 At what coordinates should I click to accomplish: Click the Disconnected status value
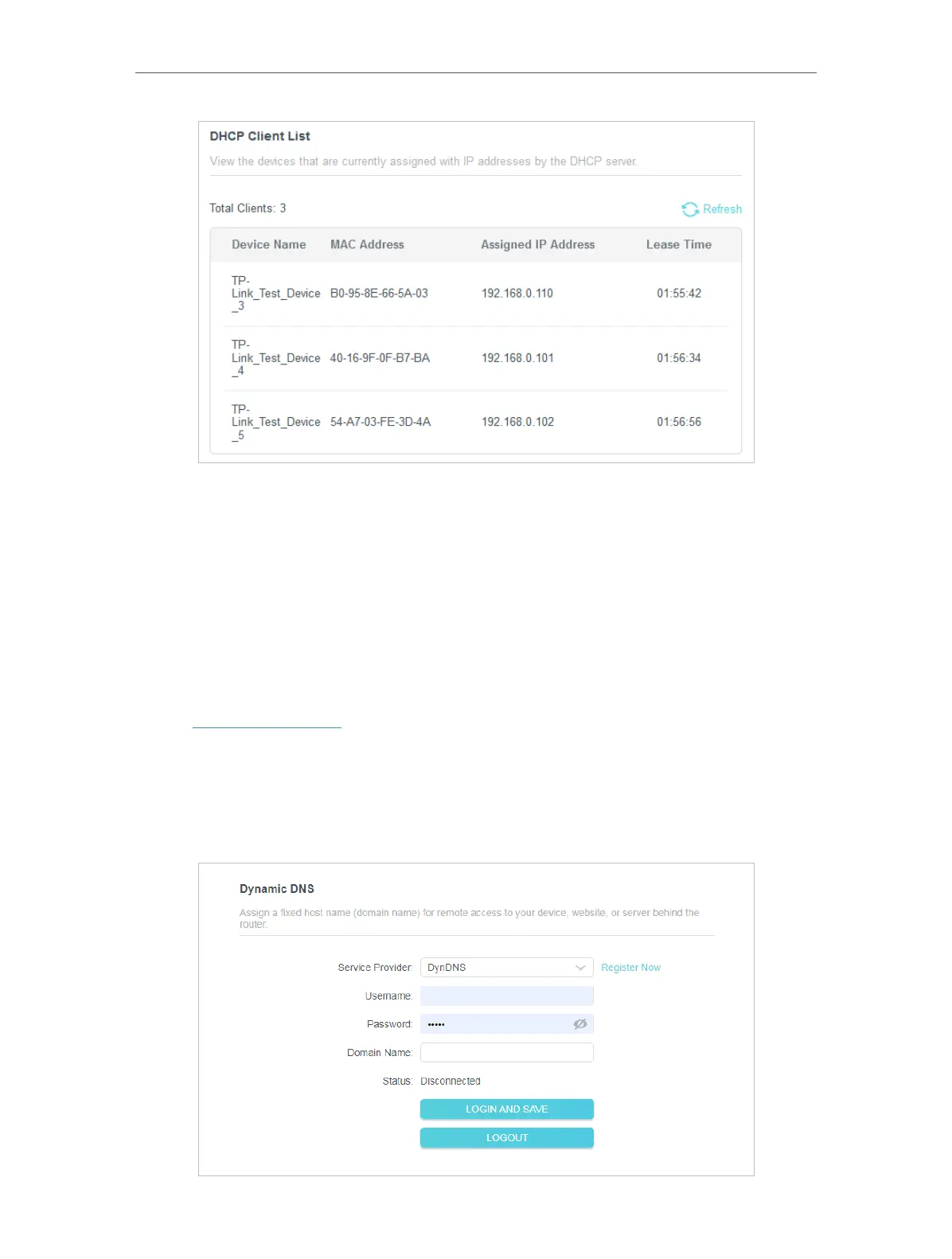click(451, 1082)
